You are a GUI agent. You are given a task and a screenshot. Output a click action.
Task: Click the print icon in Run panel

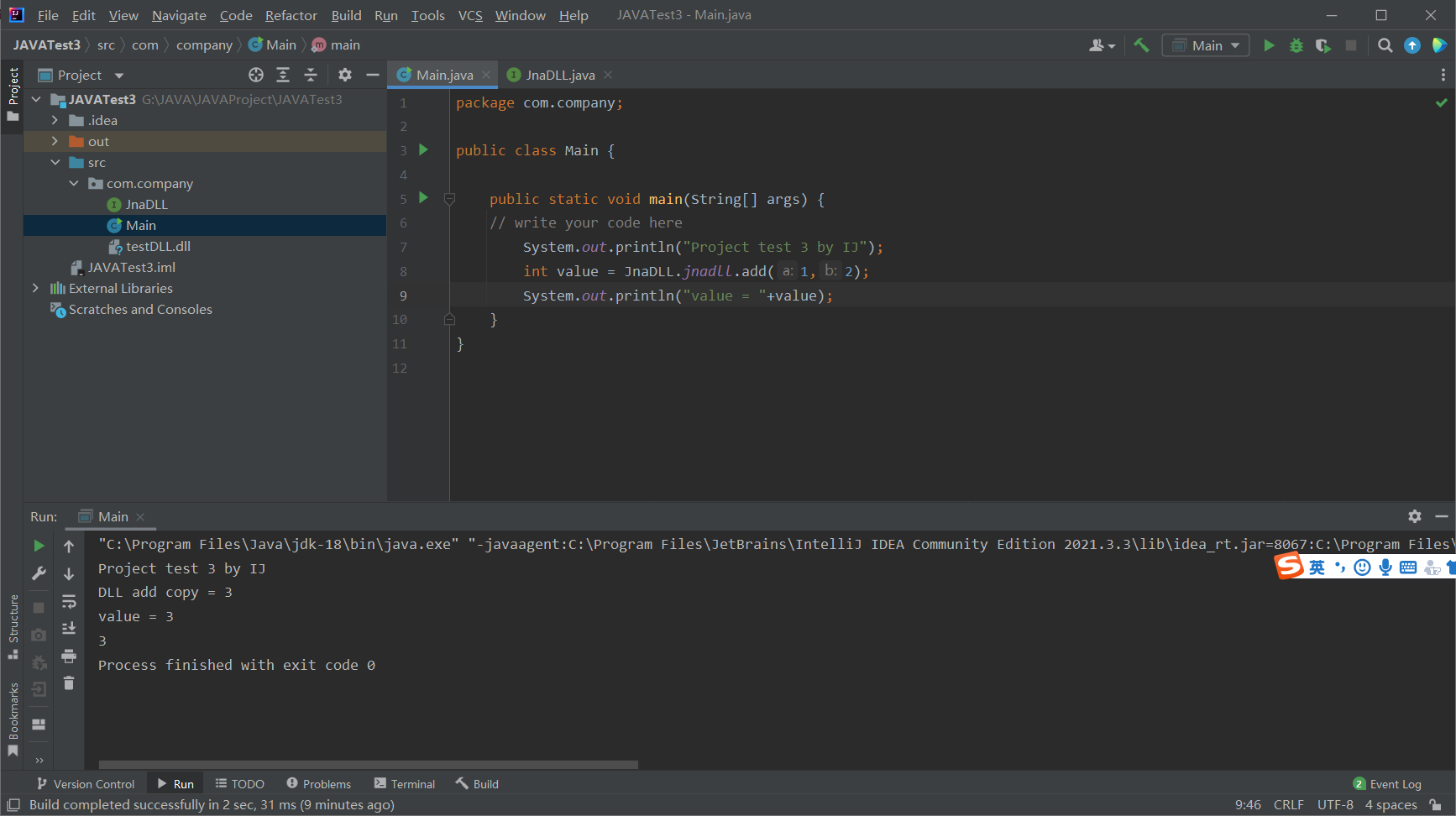69,656
